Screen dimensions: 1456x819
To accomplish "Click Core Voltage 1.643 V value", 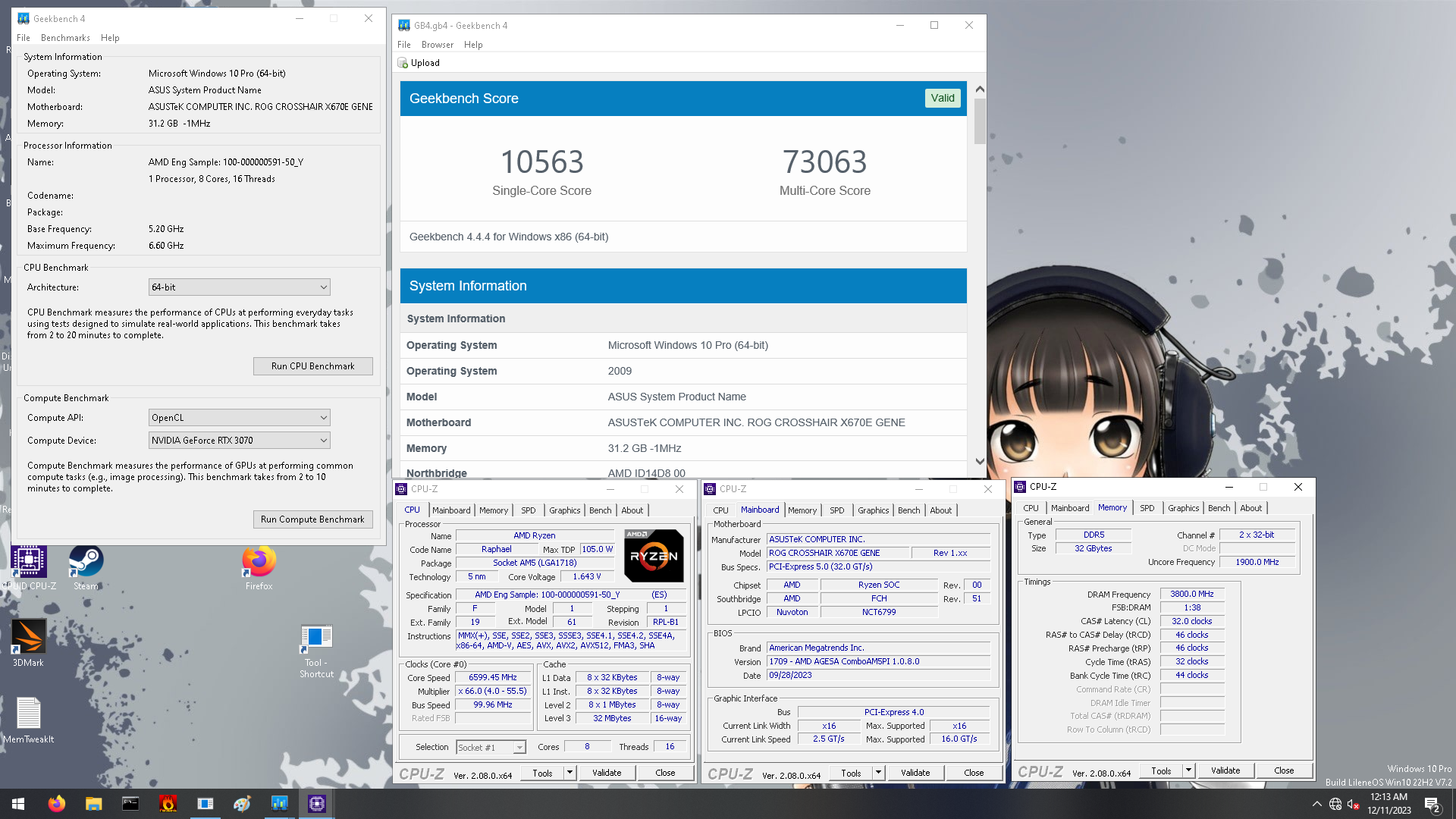I will [586, 577].
